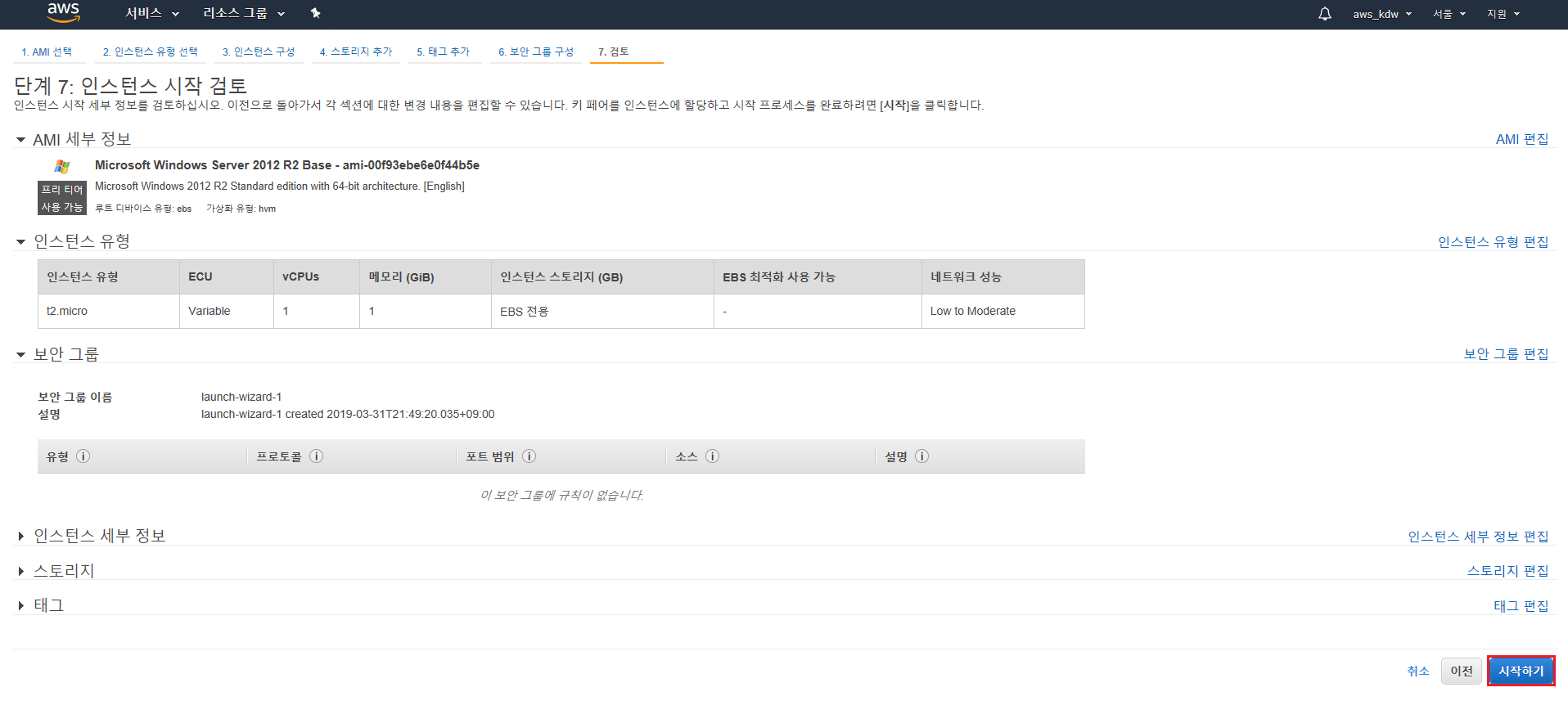1568x701 pixels.
Task: Open the 서울 region dropdown
Action: point(1449,14)
